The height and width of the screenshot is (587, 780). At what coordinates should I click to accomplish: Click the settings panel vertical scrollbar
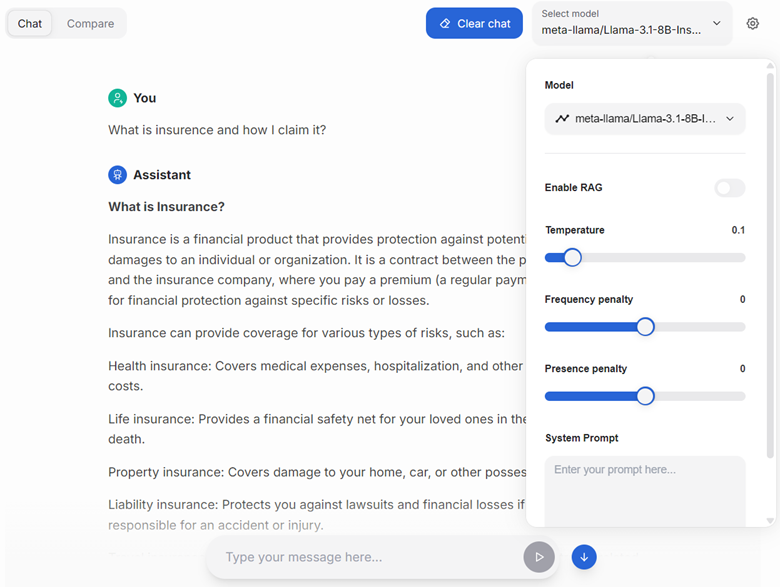770,260
